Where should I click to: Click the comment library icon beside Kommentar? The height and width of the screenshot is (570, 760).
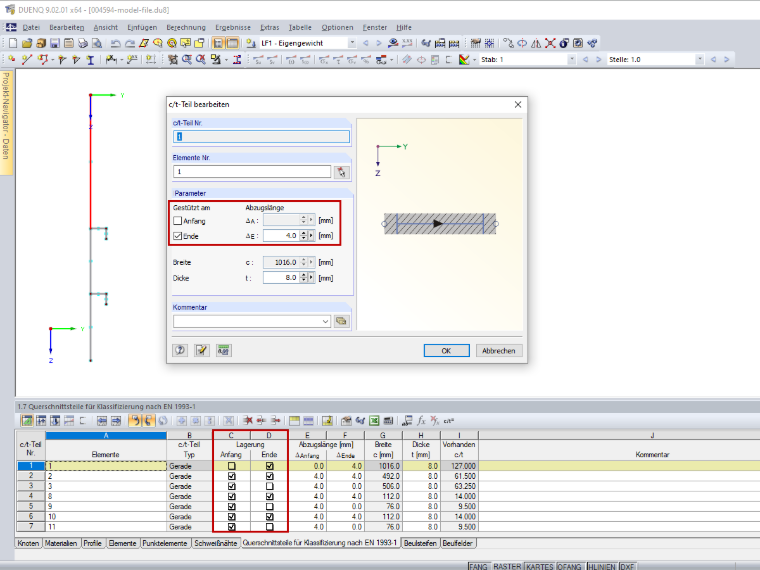coord(342,321)
